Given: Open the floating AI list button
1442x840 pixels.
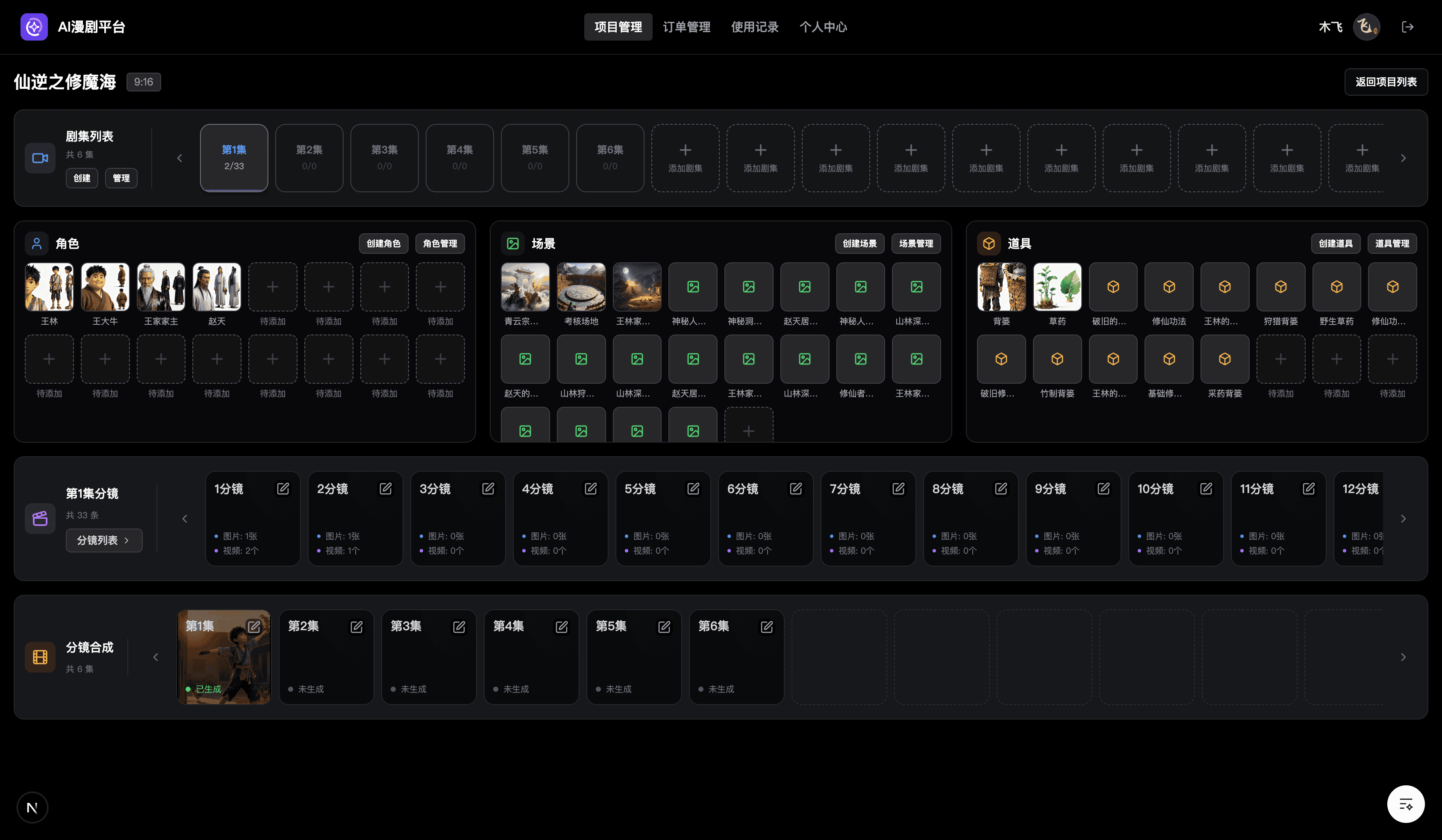Looking at the screenshot, I should point(1405,804).
